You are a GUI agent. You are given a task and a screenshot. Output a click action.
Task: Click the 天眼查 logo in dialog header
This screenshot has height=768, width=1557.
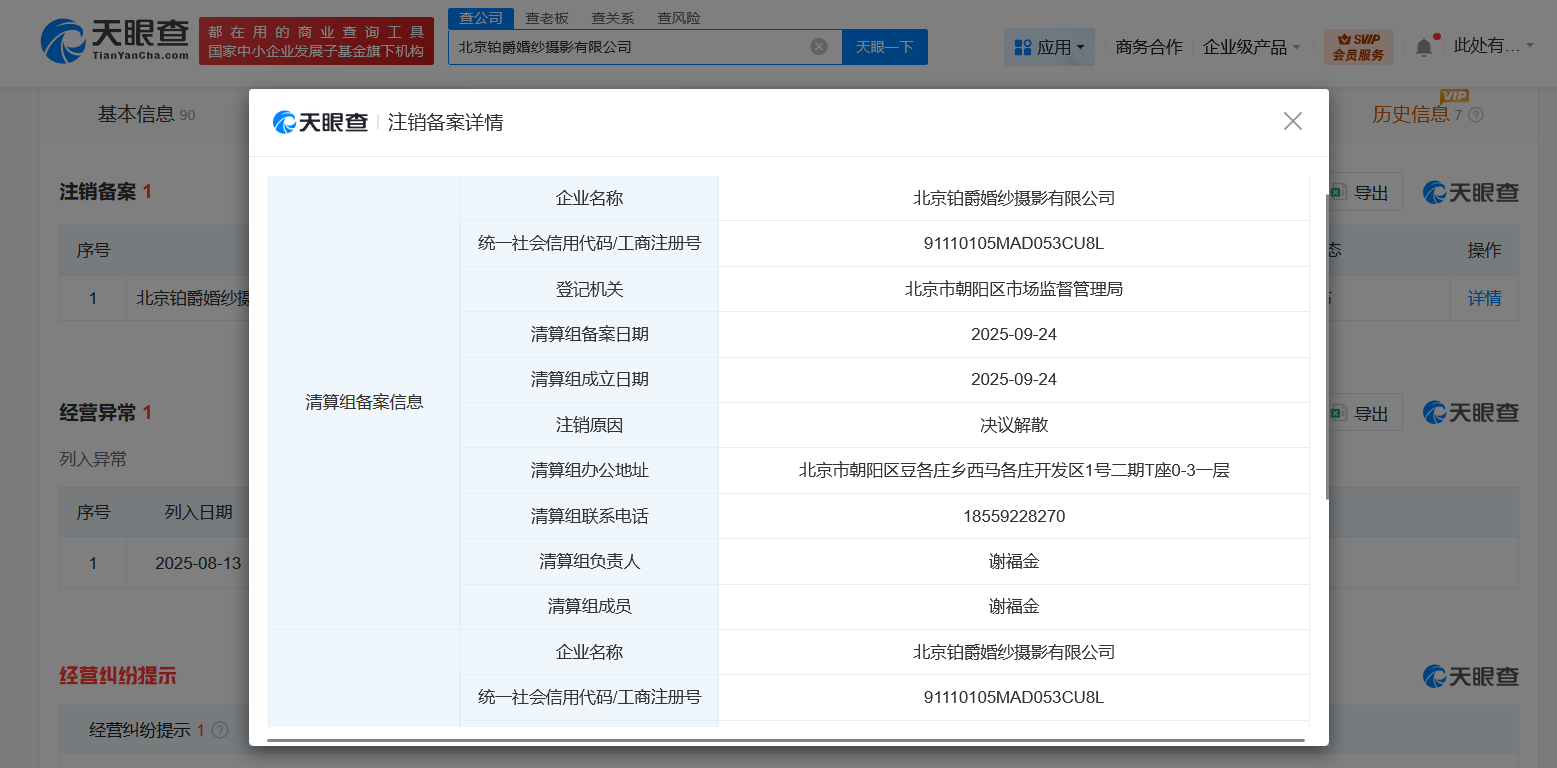(x=320, y=122)
